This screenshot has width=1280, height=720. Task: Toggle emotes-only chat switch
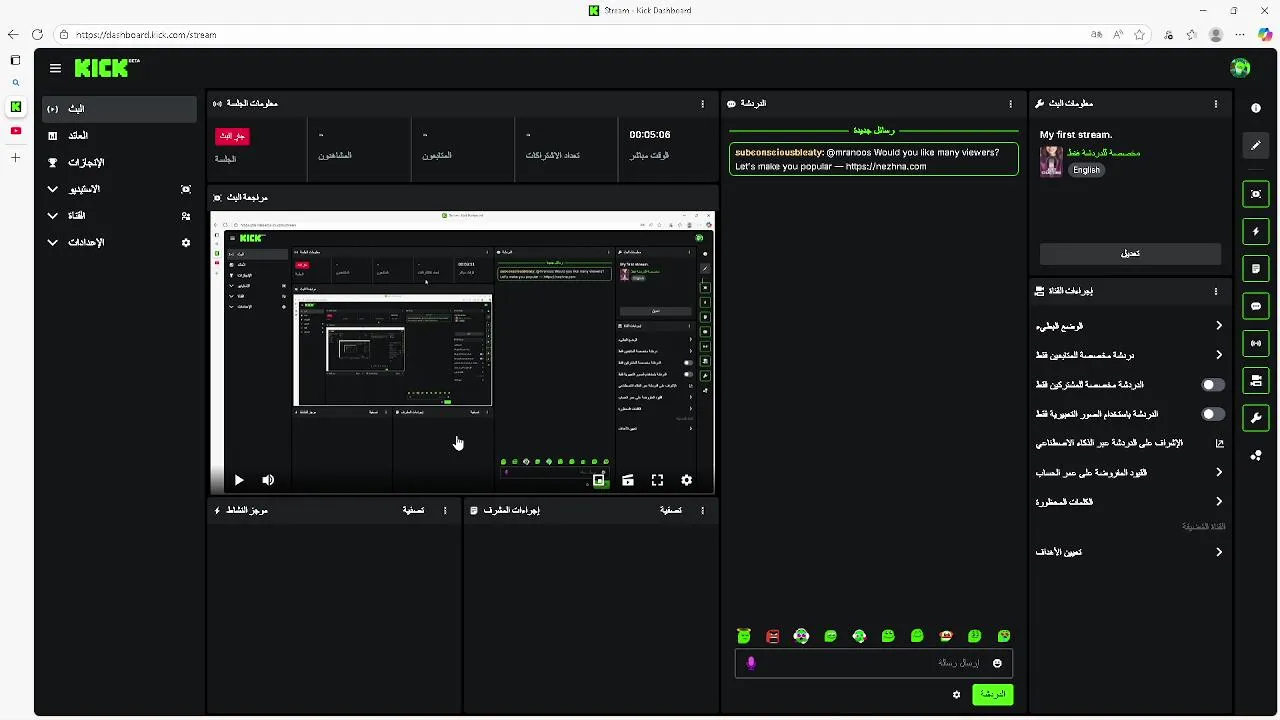(x=1212, y=414)
